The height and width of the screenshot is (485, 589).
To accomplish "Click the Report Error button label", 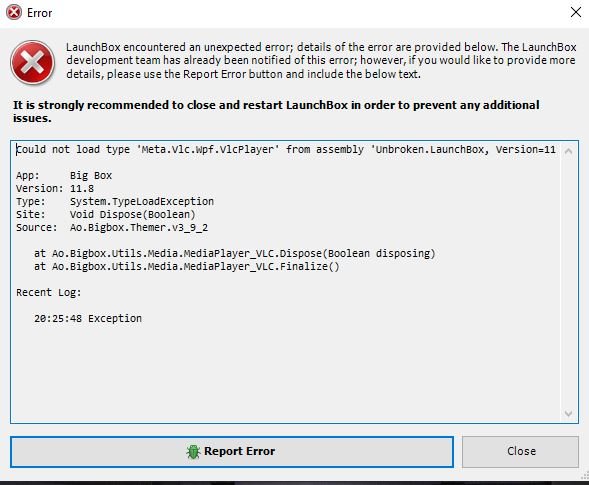I will (x=239, y=451).
